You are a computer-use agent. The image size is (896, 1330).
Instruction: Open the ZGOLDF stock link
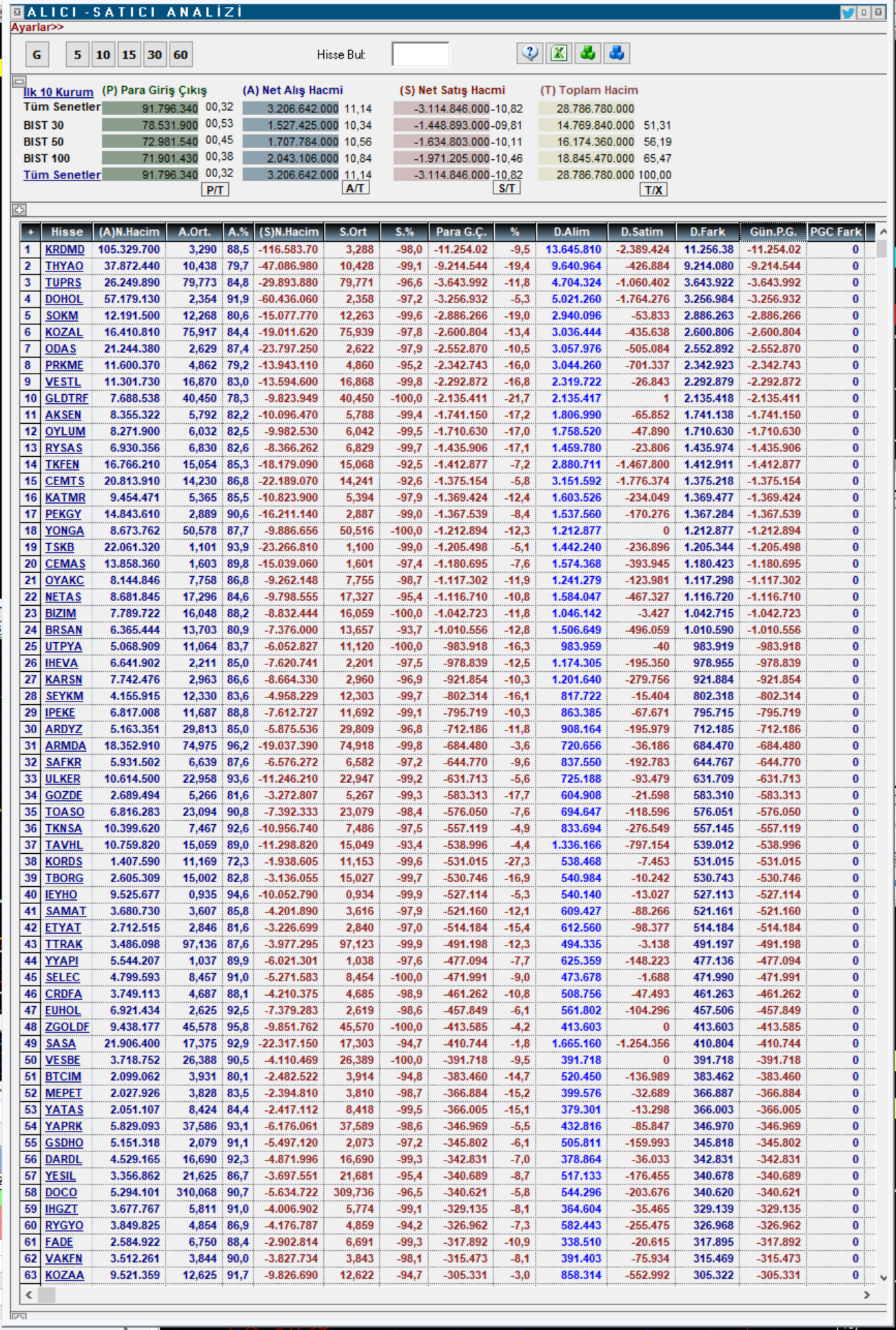pos(68,1027)
